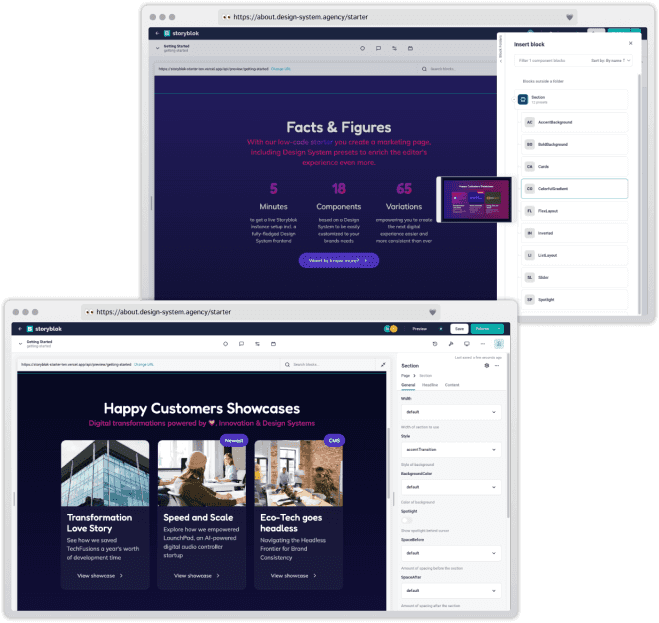
Task: Open Section settings gear icon
Action: [x=487, y=366]
